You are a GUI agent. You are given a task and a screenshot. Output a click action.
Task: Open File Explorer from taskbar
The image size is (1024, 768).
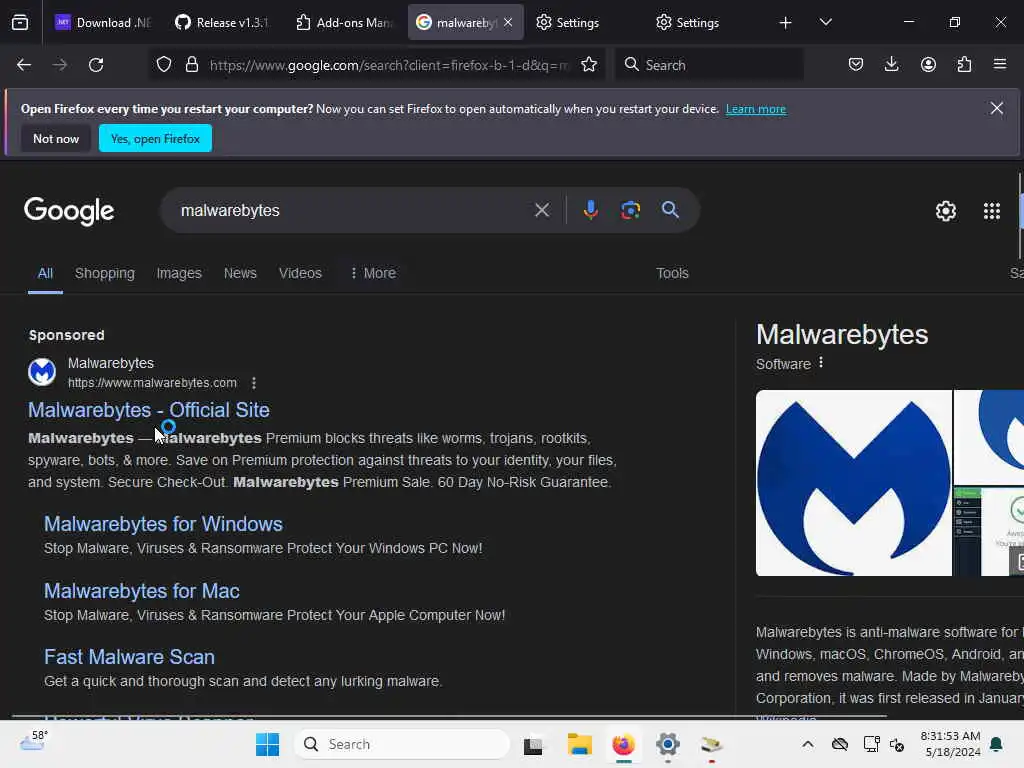tap(579, 744)
